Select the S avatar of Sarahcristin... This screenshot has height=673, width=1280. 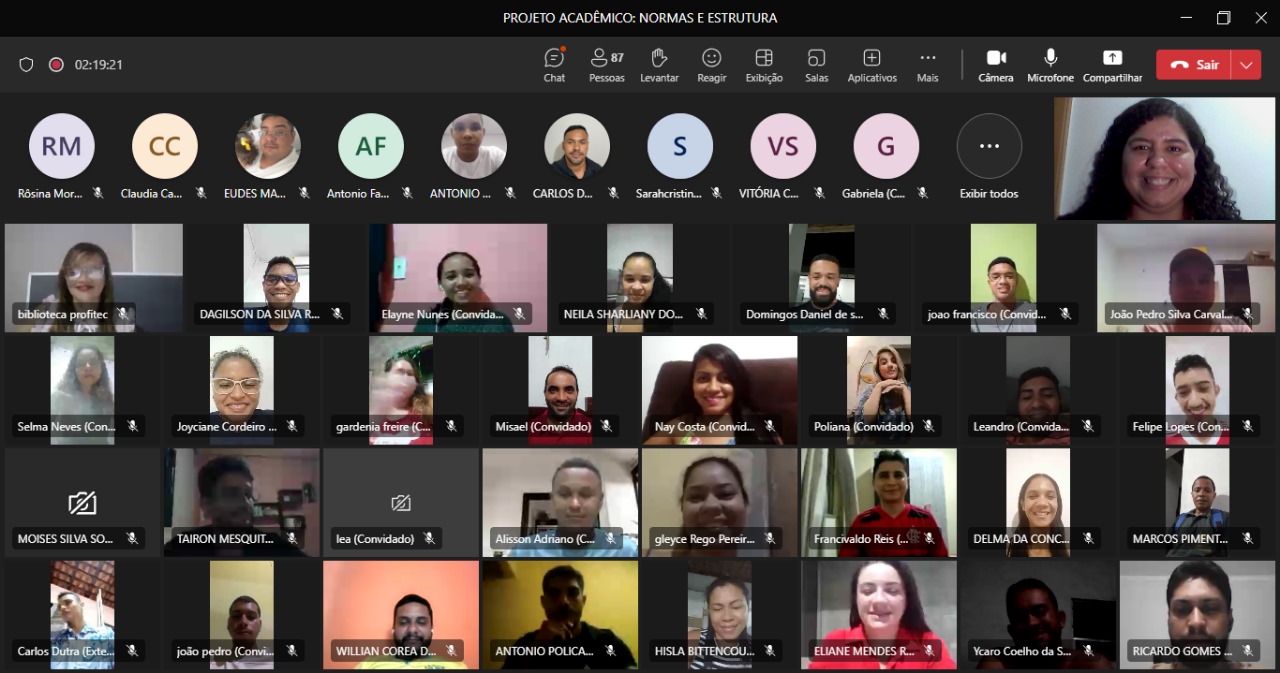680,146
